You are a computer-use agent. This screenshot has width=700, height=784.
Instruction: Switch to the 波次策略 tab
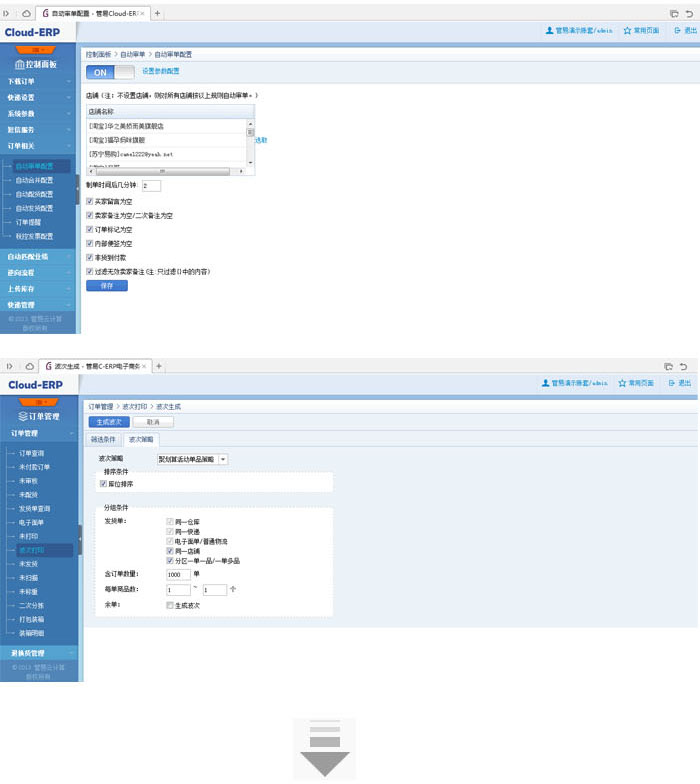tap(141, 440)
